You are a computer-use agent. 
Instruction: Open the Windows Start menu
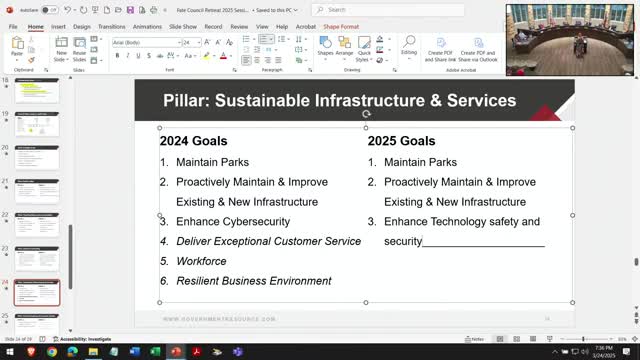click(10, 351)
